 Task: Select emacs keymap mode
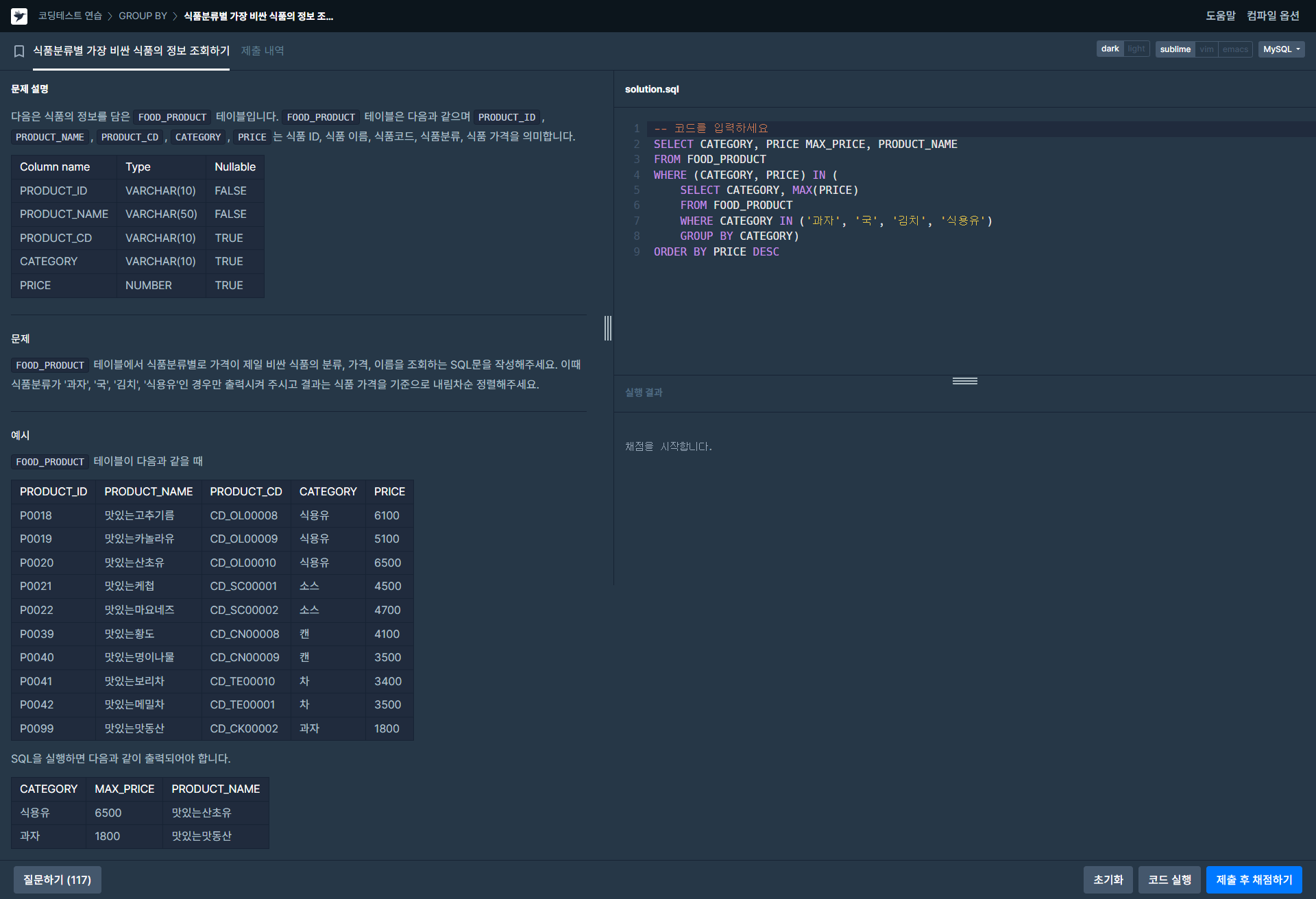(1234, 49)
